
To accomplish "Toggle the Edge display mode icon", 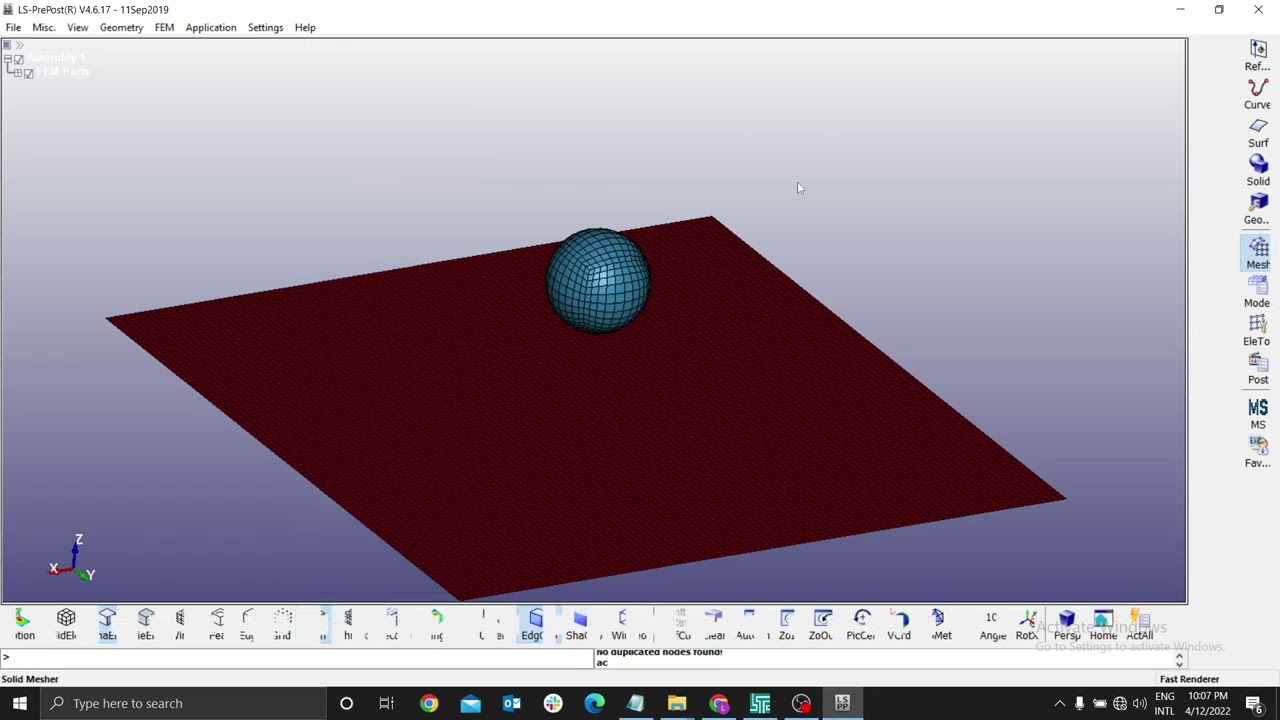I will [x=534, y=625].
